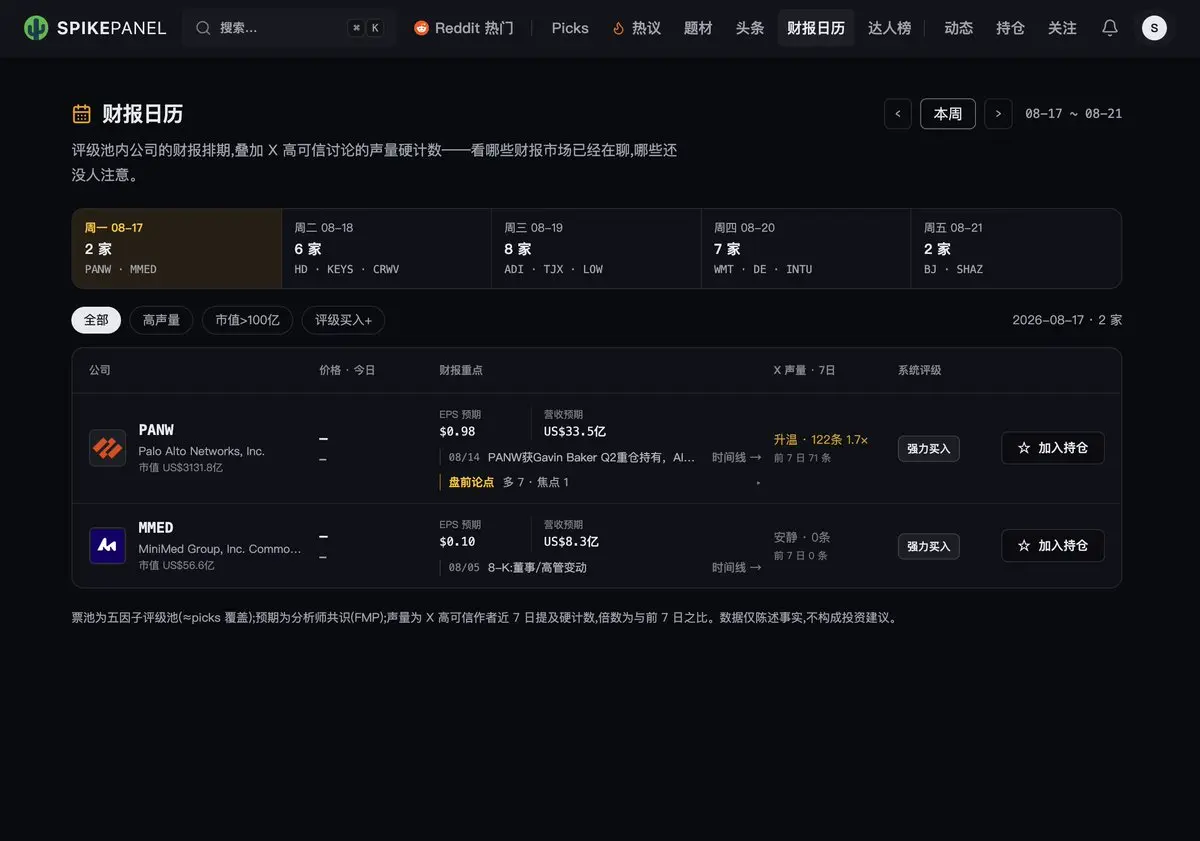Open the Picks section
This screenshot has height=841, width=1200.
point(570,28)
